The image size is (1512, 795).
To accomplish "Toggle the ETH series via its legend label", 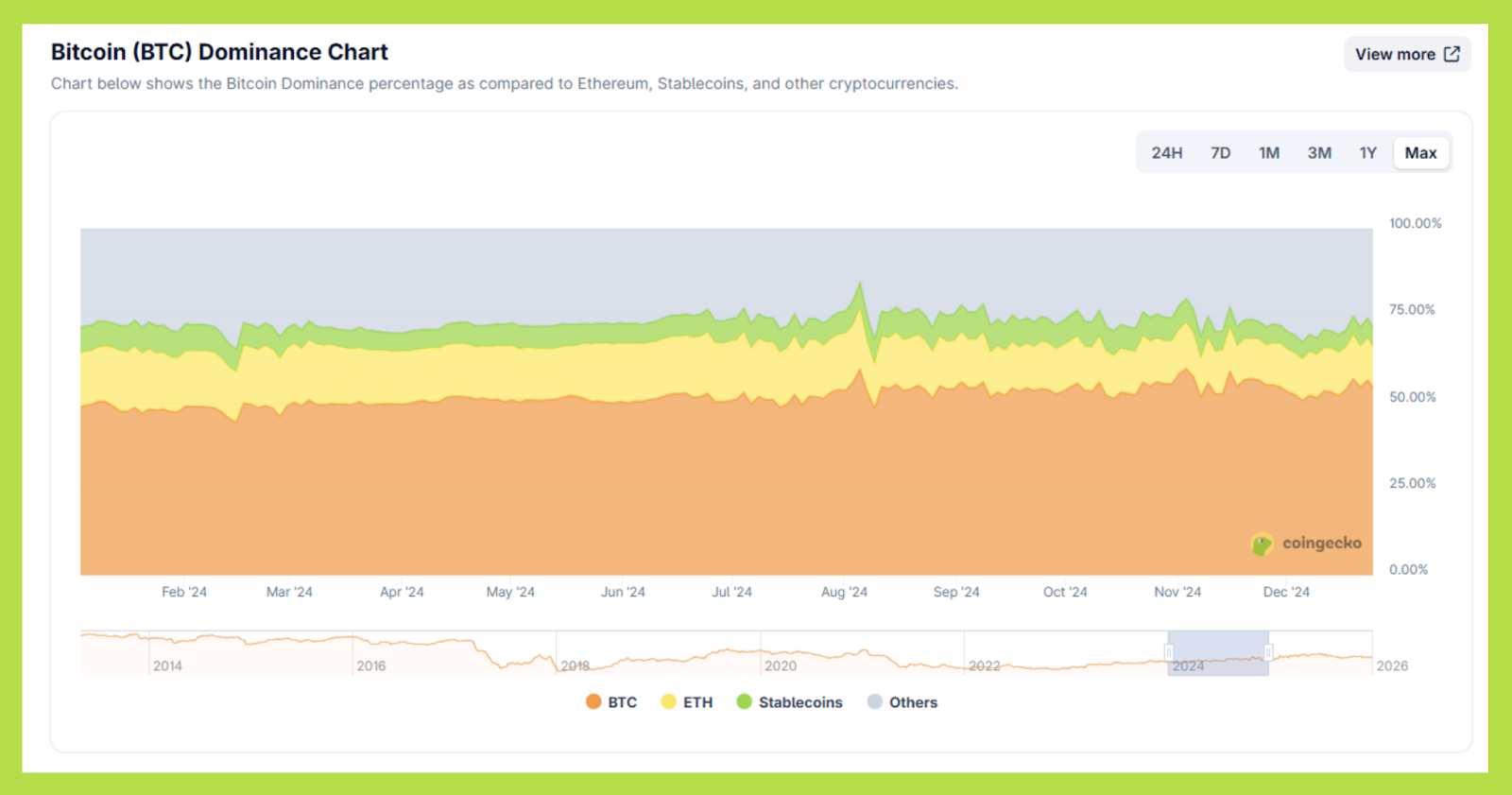I will [x=697, y=702].
